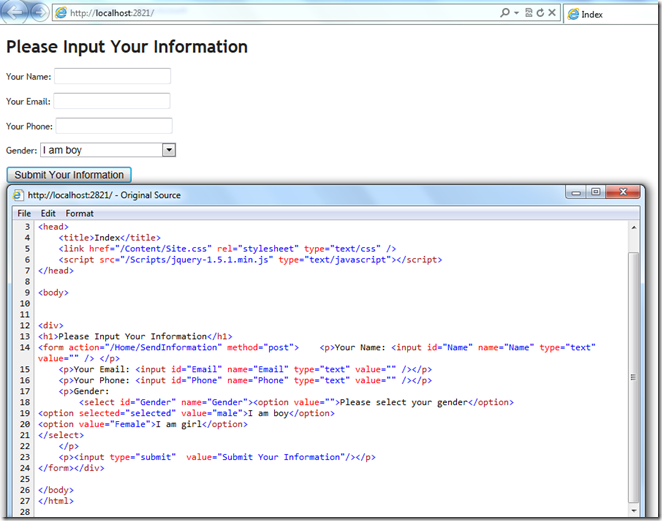Click the source viewer vertical scrollbar thumb
Screen dimensions: 662x521
633,377
